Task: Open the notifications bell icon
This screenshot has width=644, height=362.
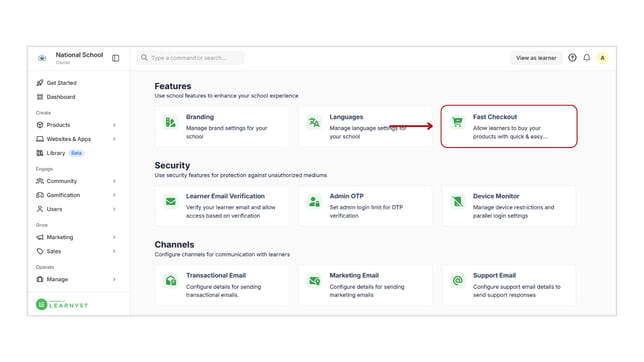Action: coord(587,58)
